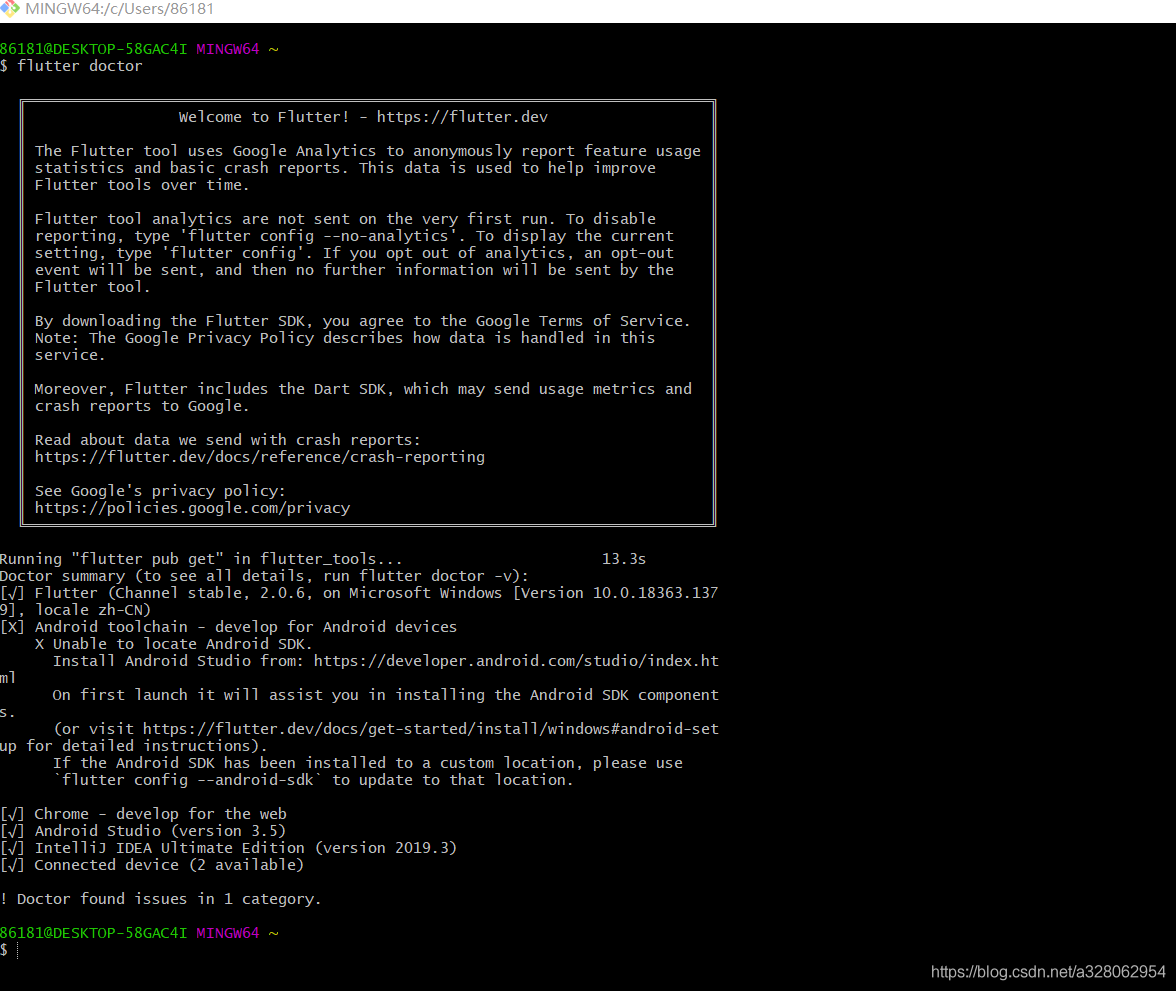The height and width of the screenshot is (991, 1176).
Task: Click the 'flutter config --android-sdk' command text
Action: [188, 780]
